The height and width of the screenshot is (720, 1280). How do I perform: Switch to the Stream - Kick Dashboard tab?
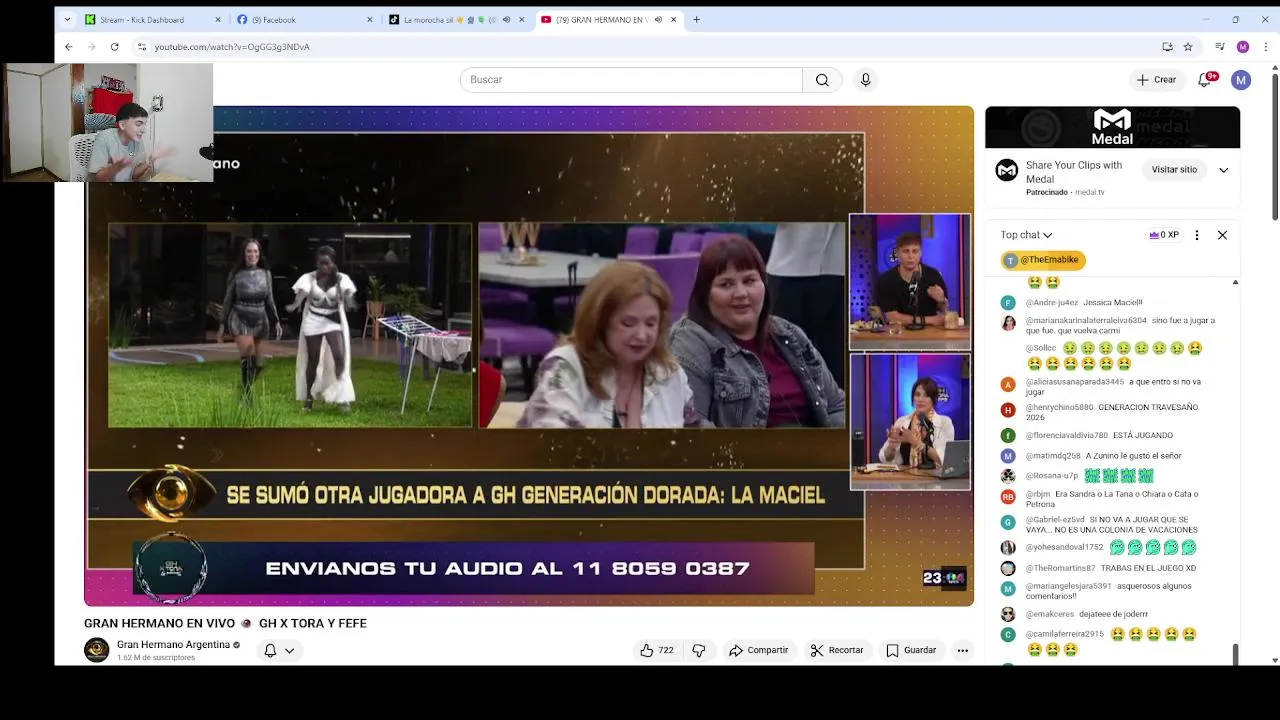coord(153,20)
